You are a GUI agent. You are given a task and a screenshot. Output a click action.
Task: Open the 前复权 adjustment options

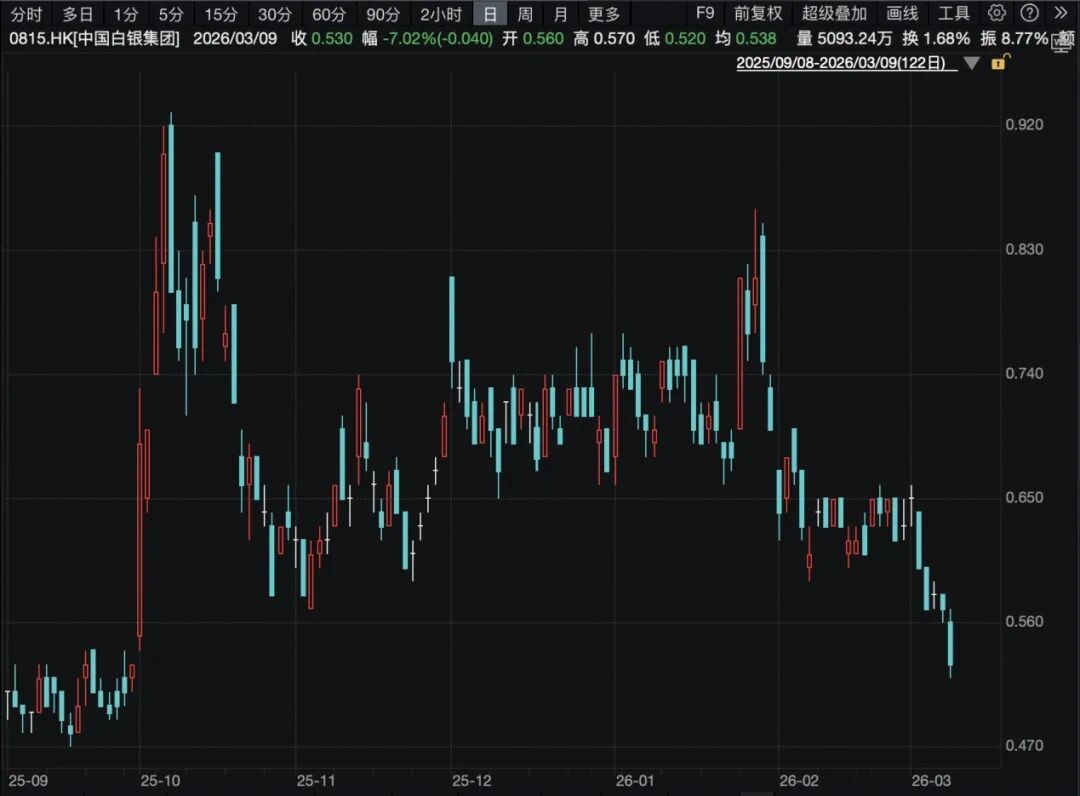coord(758,13)
